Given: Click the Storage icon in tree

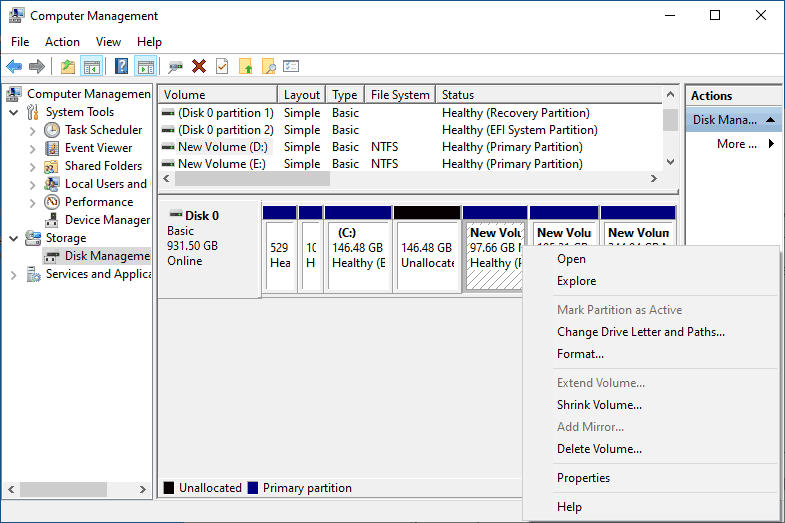Looking at the screenshot, I should coord(33,238).
